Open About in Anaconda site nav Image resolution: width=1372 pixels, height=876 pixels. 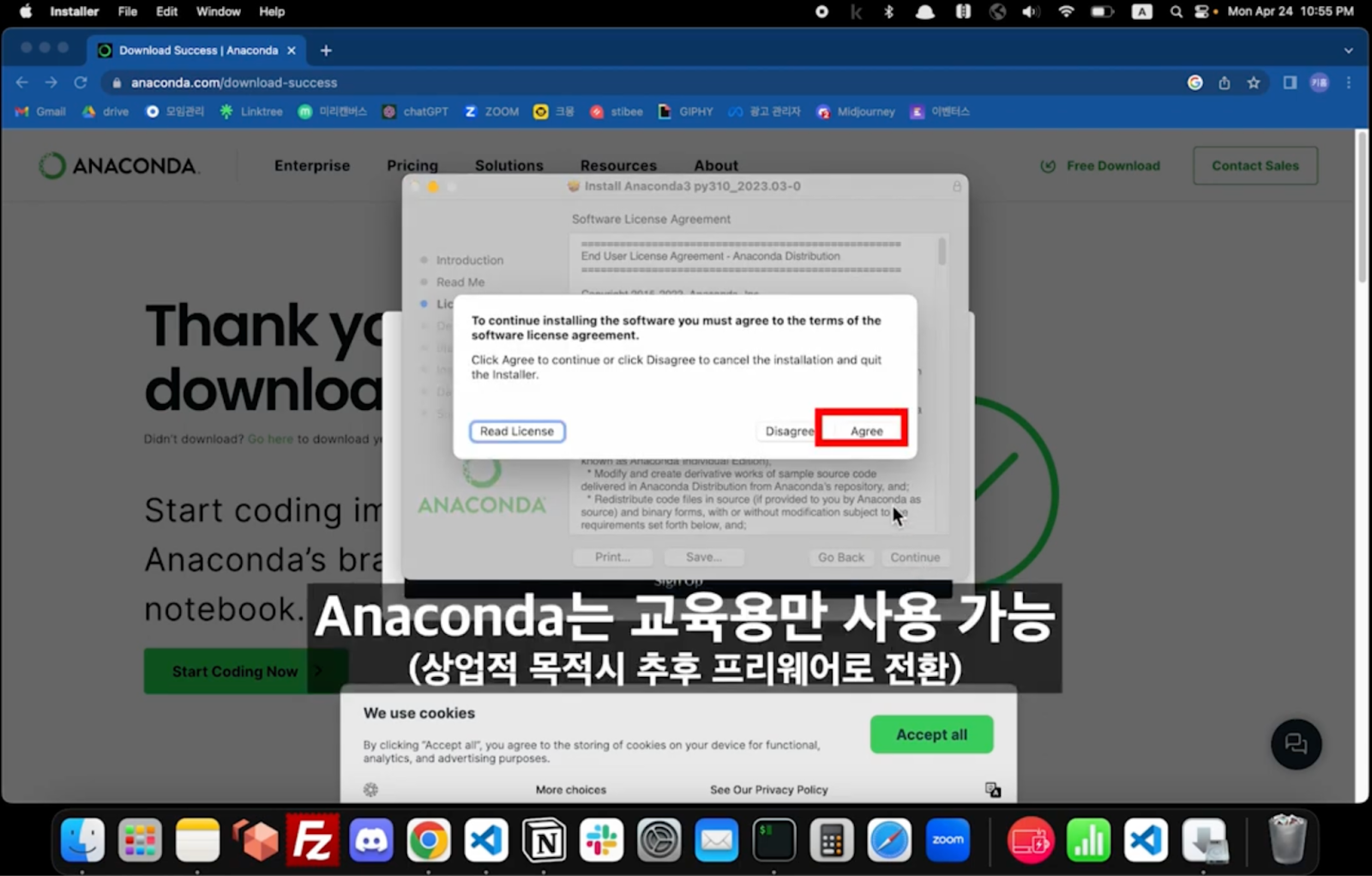pos(716,166)
